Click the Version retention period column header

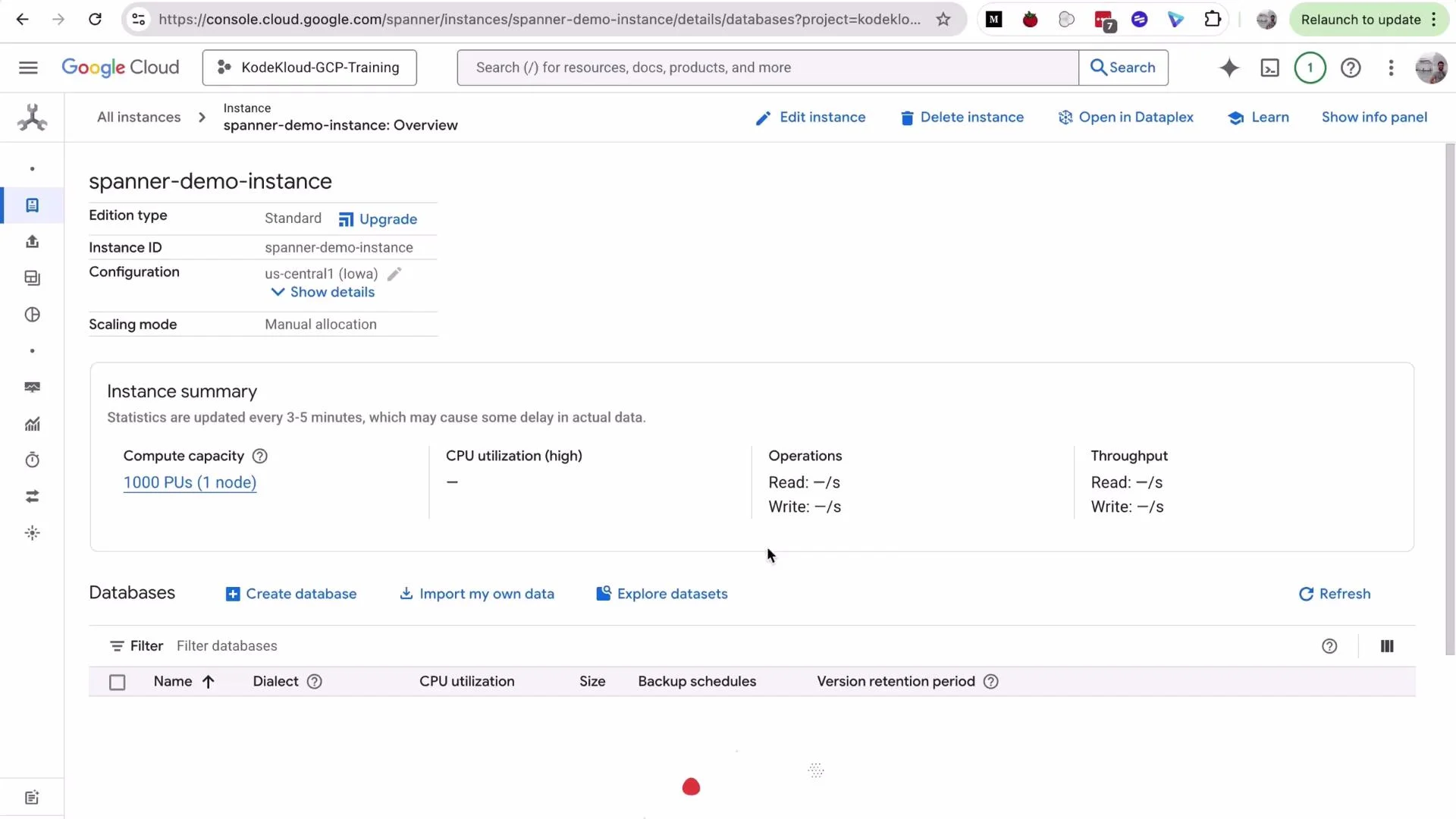coord(896,682)
